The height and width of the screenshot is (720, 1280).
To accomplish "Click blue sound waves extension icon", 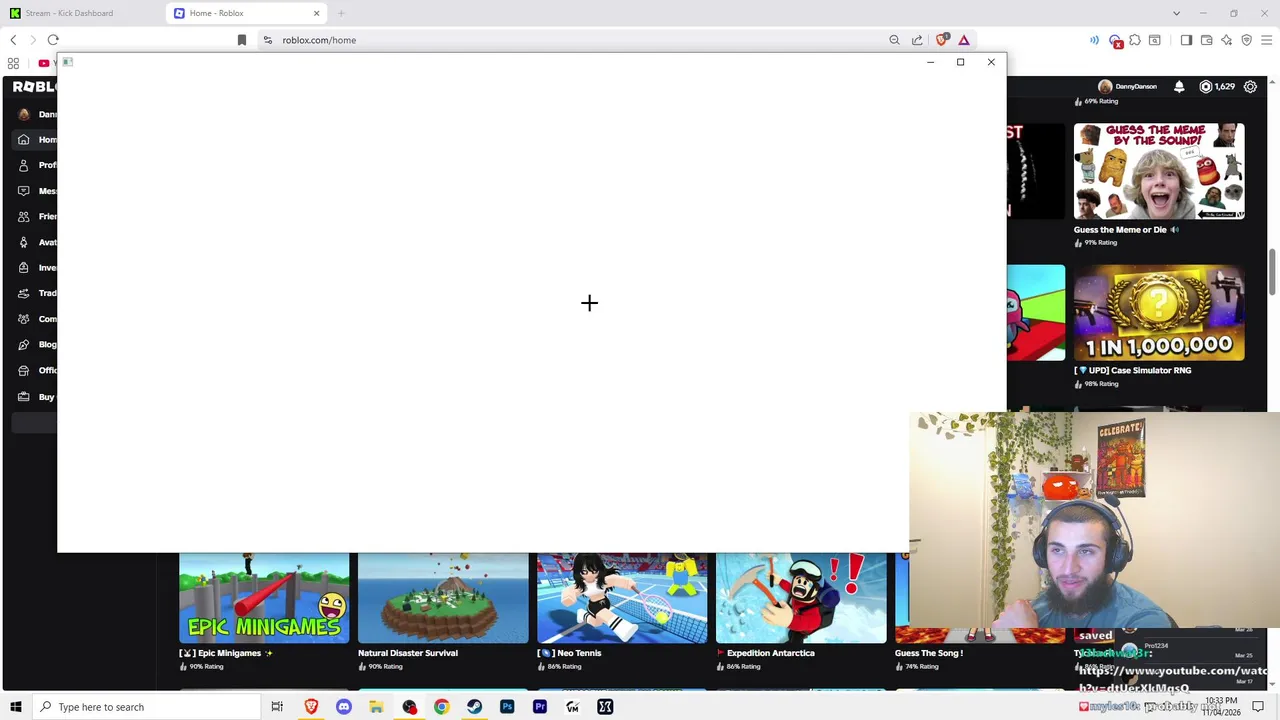I will tap(1094, 40).
